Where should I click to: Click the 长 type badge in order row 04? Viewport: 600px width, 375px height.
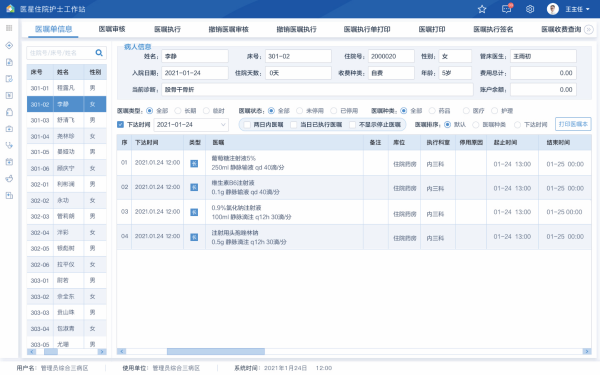[194, 237]
